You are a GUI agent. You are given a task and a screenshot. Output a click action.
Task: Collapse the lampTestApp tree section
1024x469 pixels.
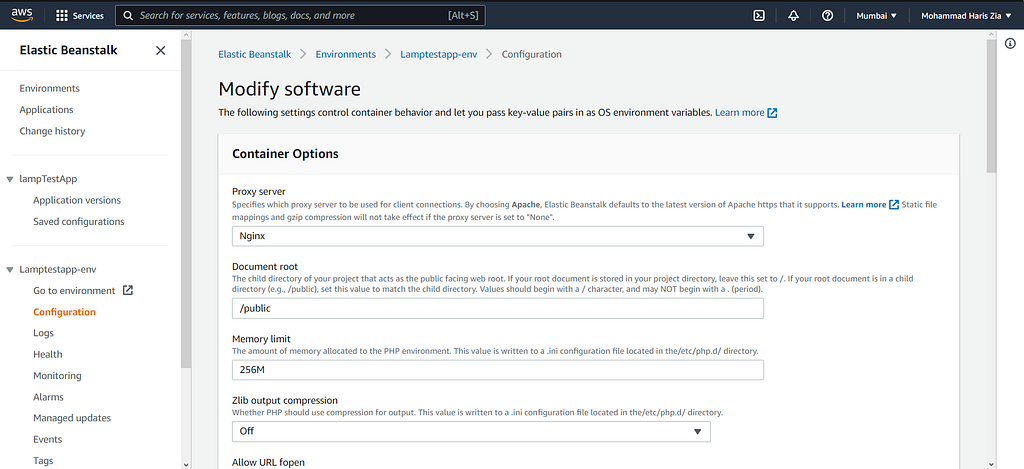pyautogui.click(x=10, y=178)
